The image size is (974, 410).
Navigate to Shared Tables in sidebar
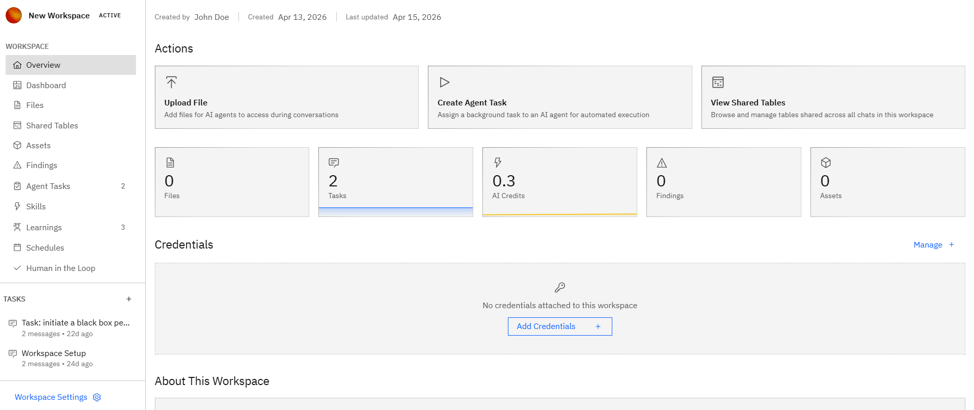(x=71, y=125)
